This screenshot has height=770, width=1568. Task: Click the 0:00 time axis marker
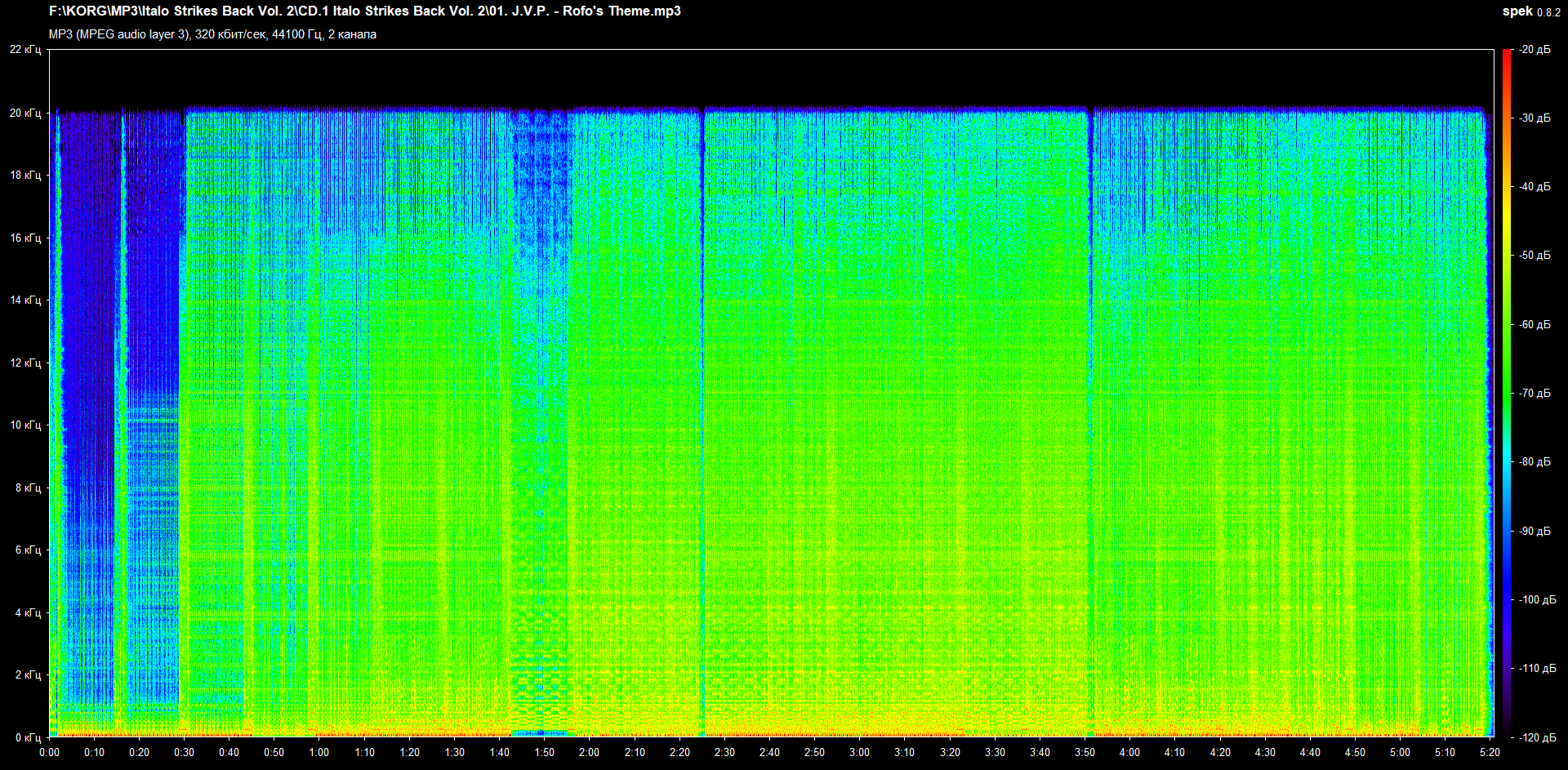click(49, 752)
